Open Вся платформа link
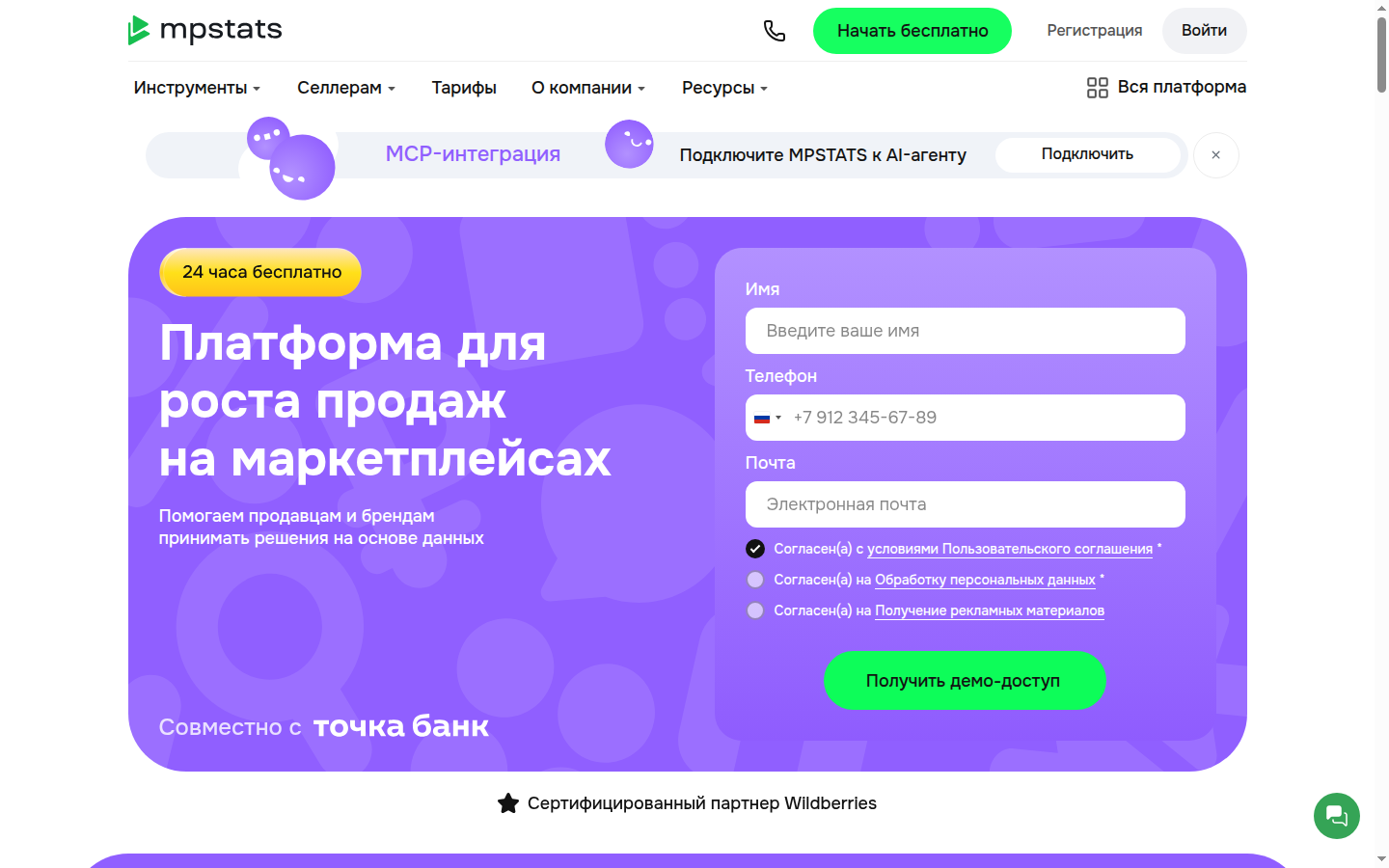 [1182, 87]
